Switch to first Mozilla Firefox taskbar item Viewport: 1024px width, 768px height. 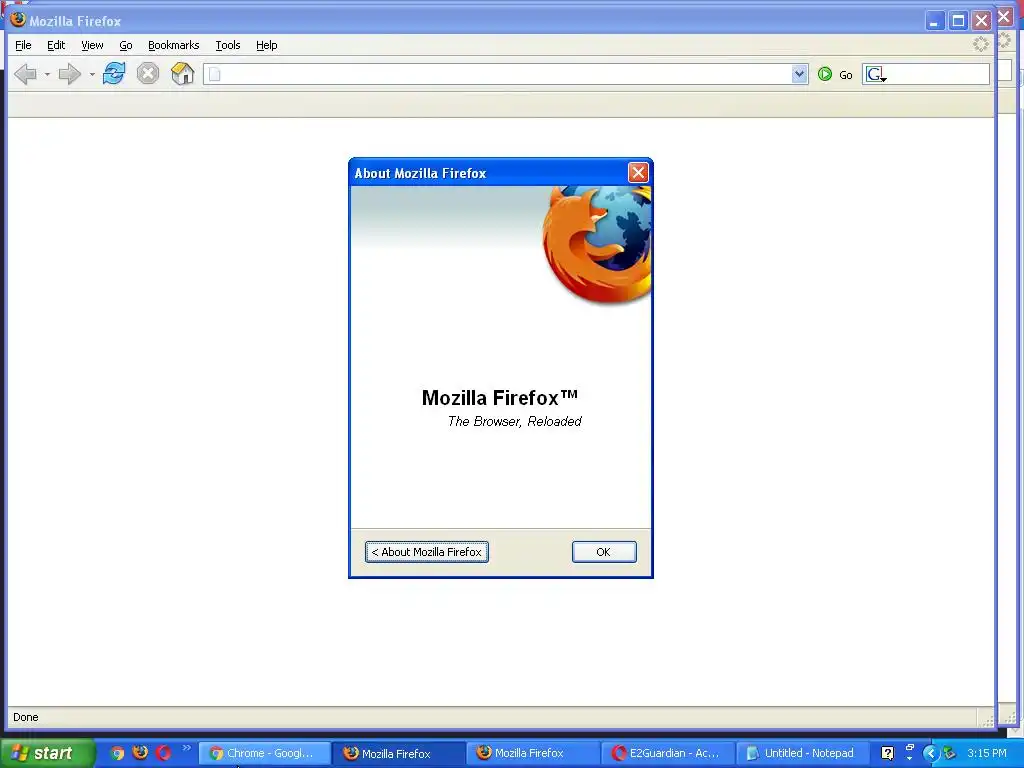pos(398,754)
